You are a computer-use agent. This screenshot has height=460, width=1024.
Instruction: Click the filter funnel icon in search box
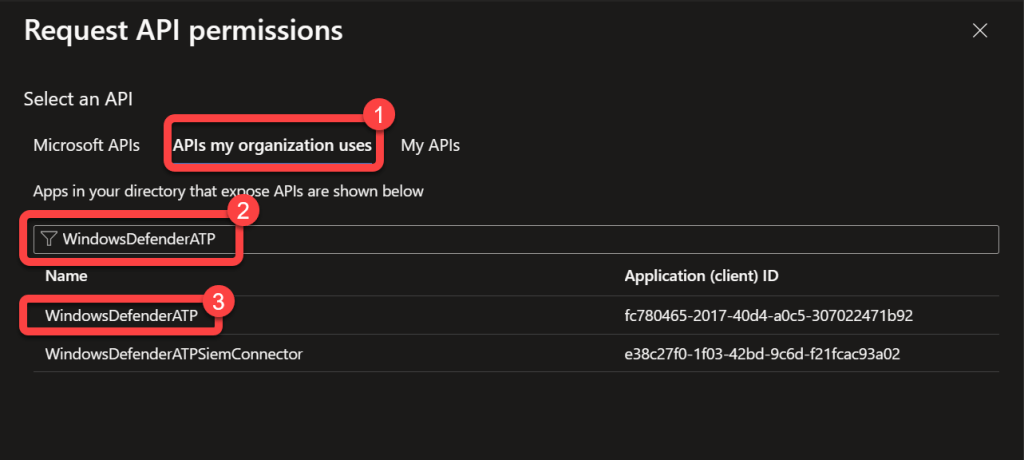click(x=48, y=239)
